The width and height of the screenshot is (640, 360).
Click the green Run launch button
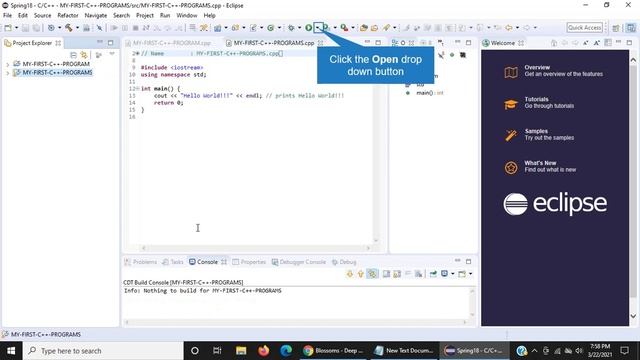(x=309, y=28)
